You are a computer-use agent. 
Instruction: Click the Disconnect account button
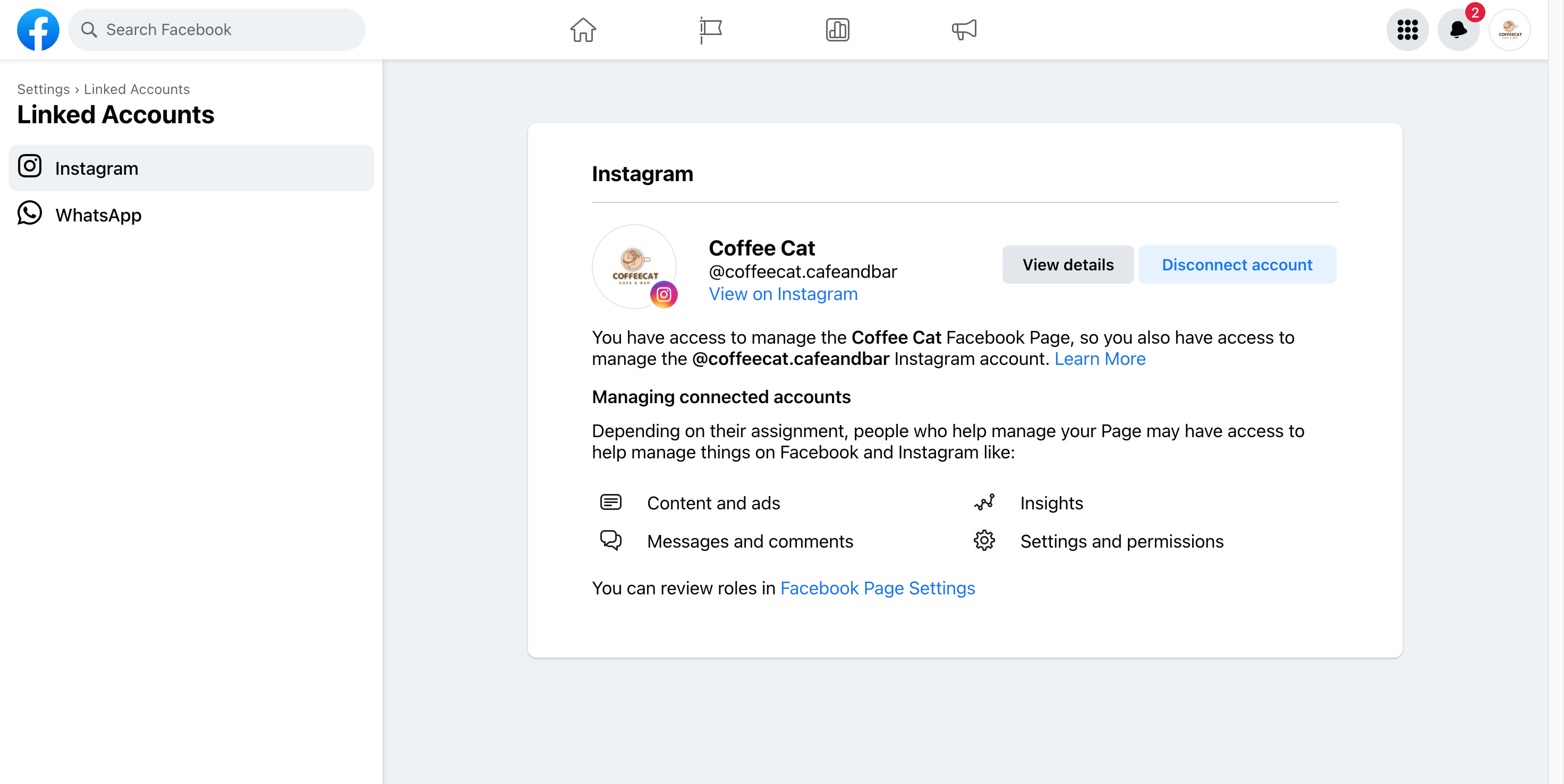tap(1237, 265)
